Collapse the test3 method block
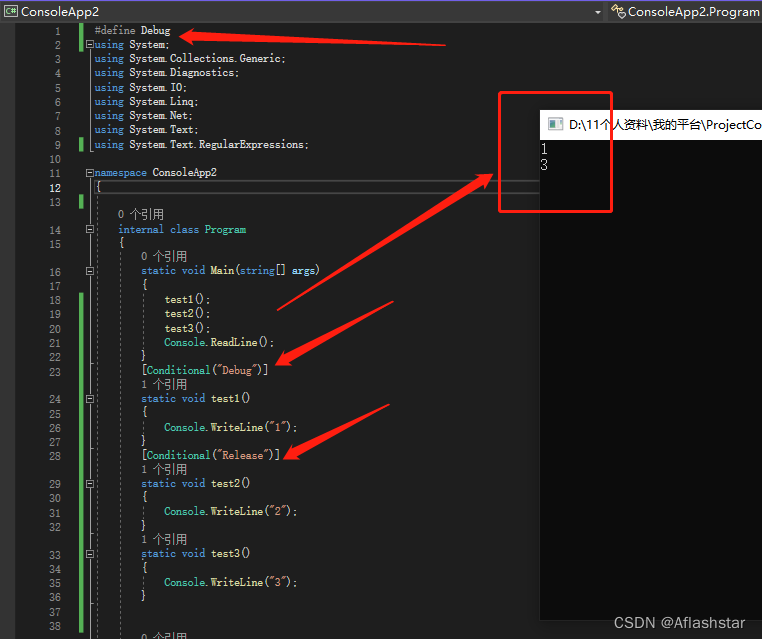This screenshot has width=762, height=639. (x=89, y=553)
